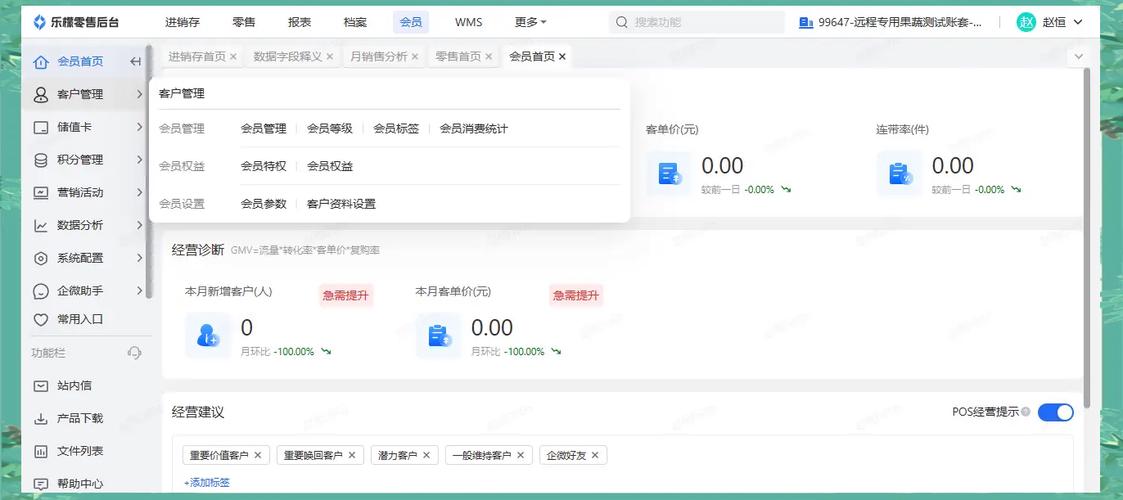Viewport: 1123px width, 500px height.
Task: Open 会员消费统计 in the flyout menu
Action: point(473,129)
